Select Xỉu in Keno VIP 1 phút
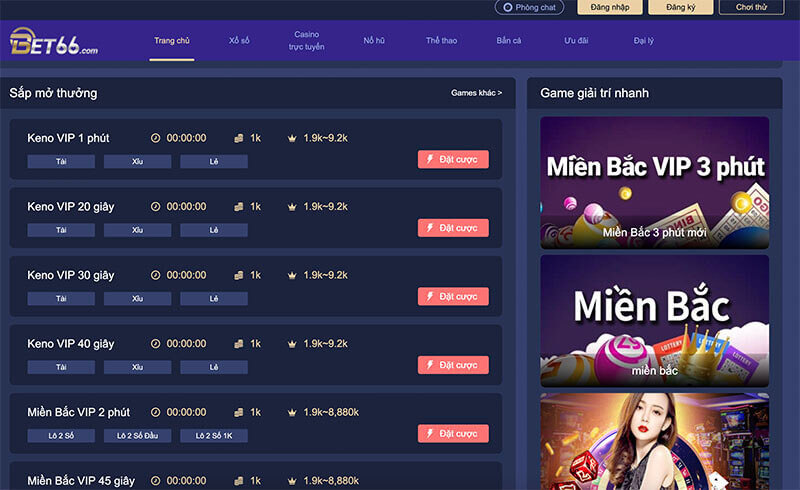Viewport: 800px width, 490px height. (x=137, y=161)
